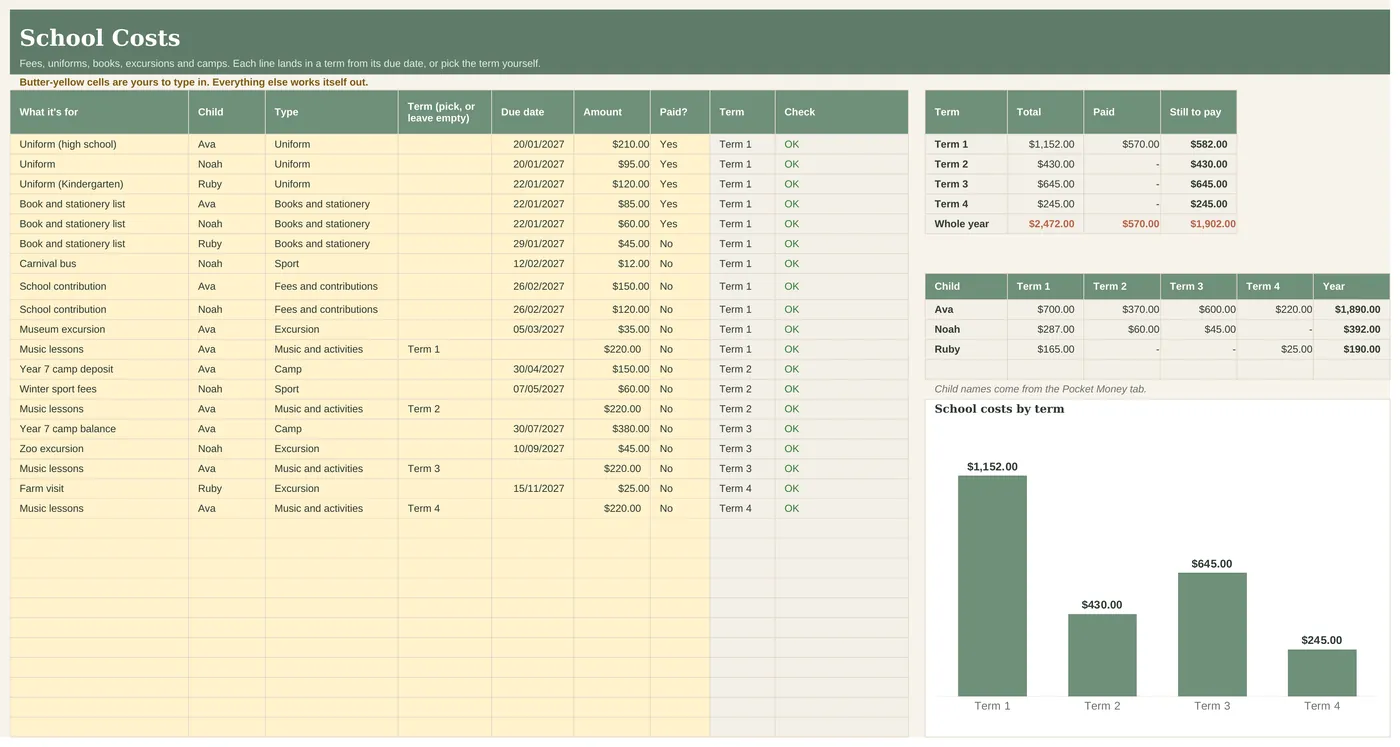Viewport: 1400px width, 747px height.
Task: Select Ruby's $190.00 year total
Action: tap(1351, 349)
